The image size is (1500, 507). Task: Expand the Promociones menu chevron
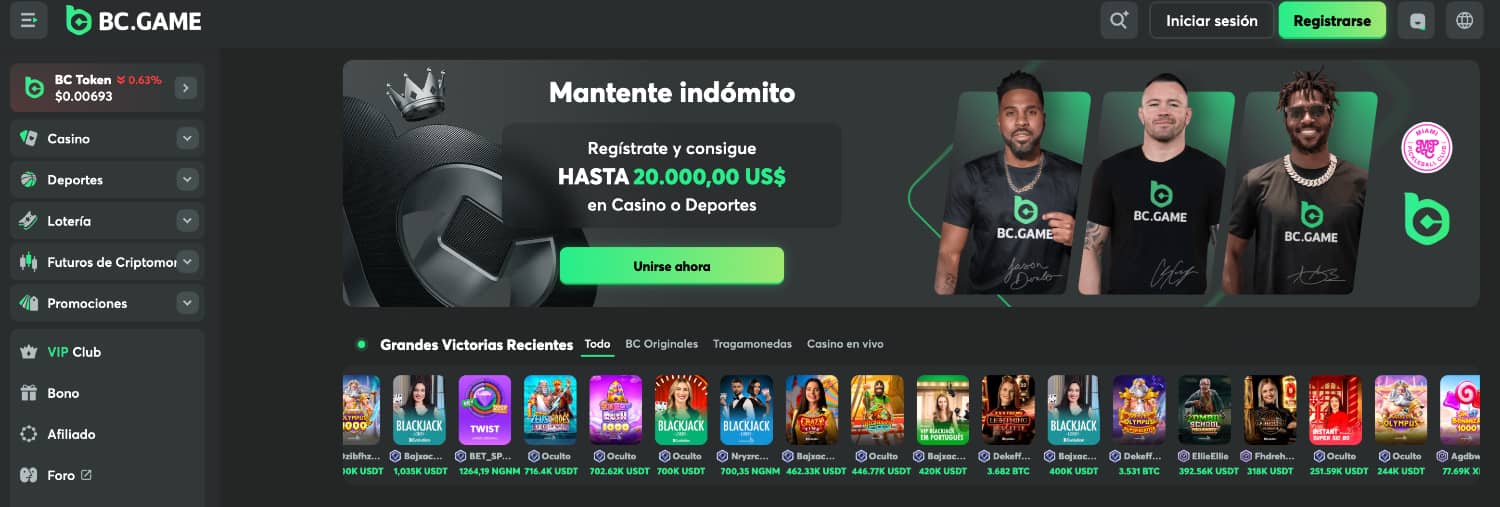pos(187,303)
